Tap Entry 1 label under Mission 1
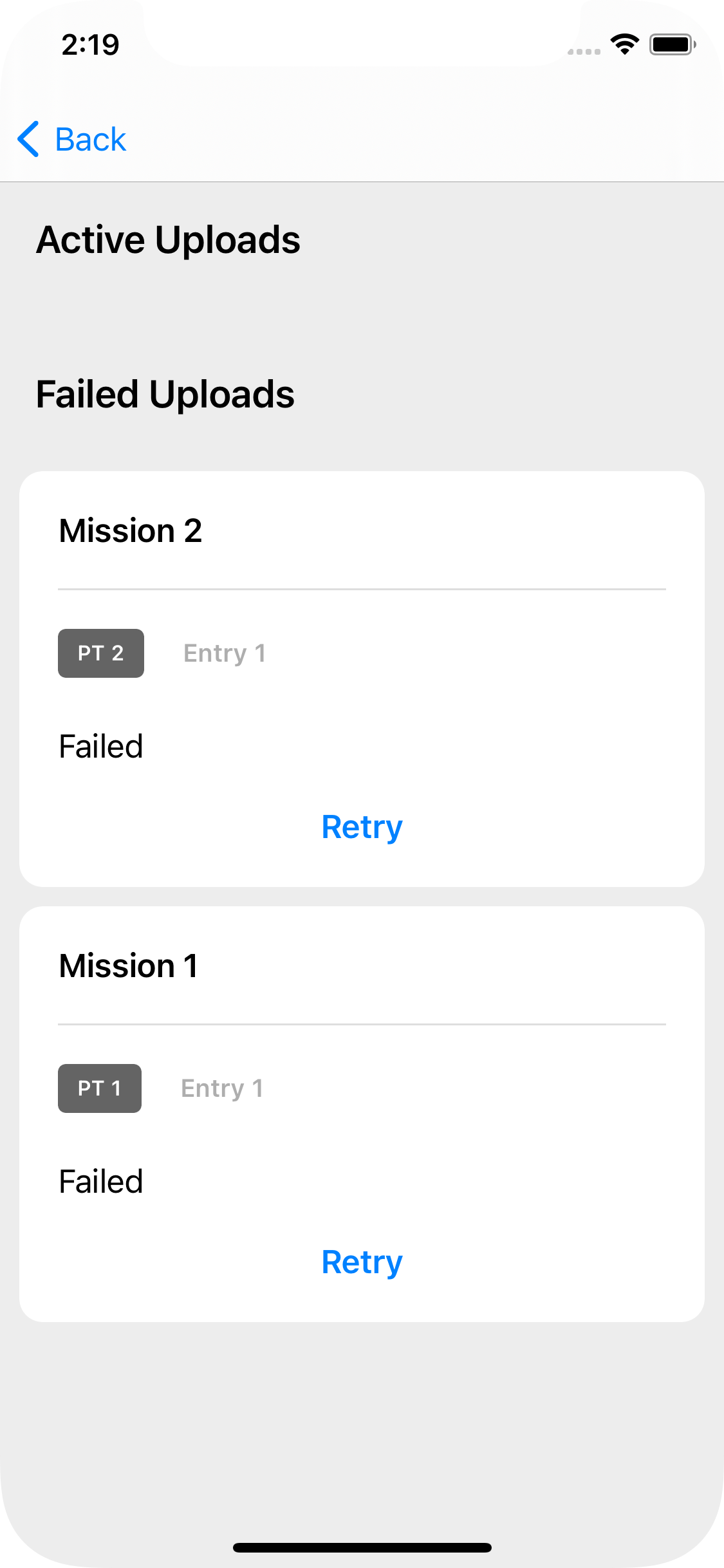The width and height of the screenshot is (724, 1568). tap(222, 1089)
